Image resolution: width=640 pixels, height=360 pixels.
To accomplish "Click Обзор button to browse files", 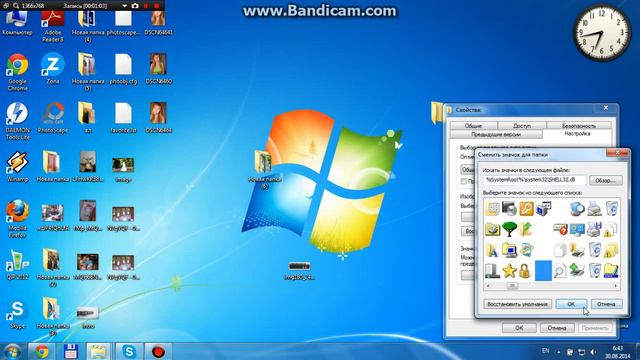I will click(x=605, y=180).
